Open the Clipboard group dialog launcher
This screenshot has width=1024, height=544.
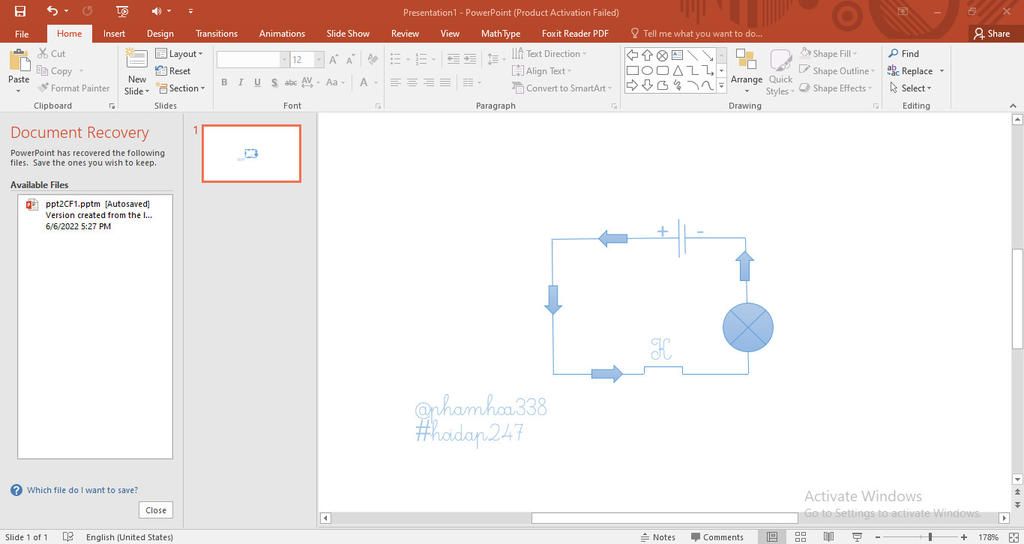click(x=112, y=106)
